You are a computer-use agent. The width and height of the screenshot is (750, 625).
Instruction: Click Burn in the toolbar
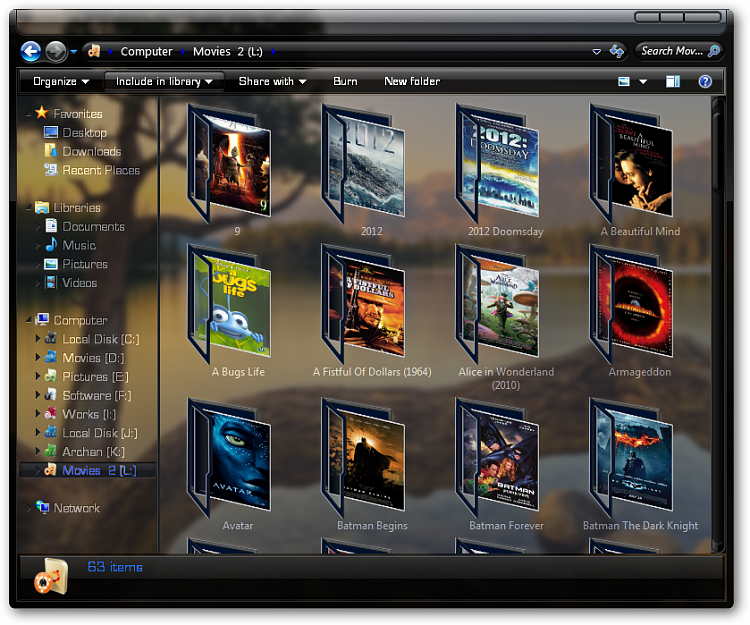coord(345,81)
